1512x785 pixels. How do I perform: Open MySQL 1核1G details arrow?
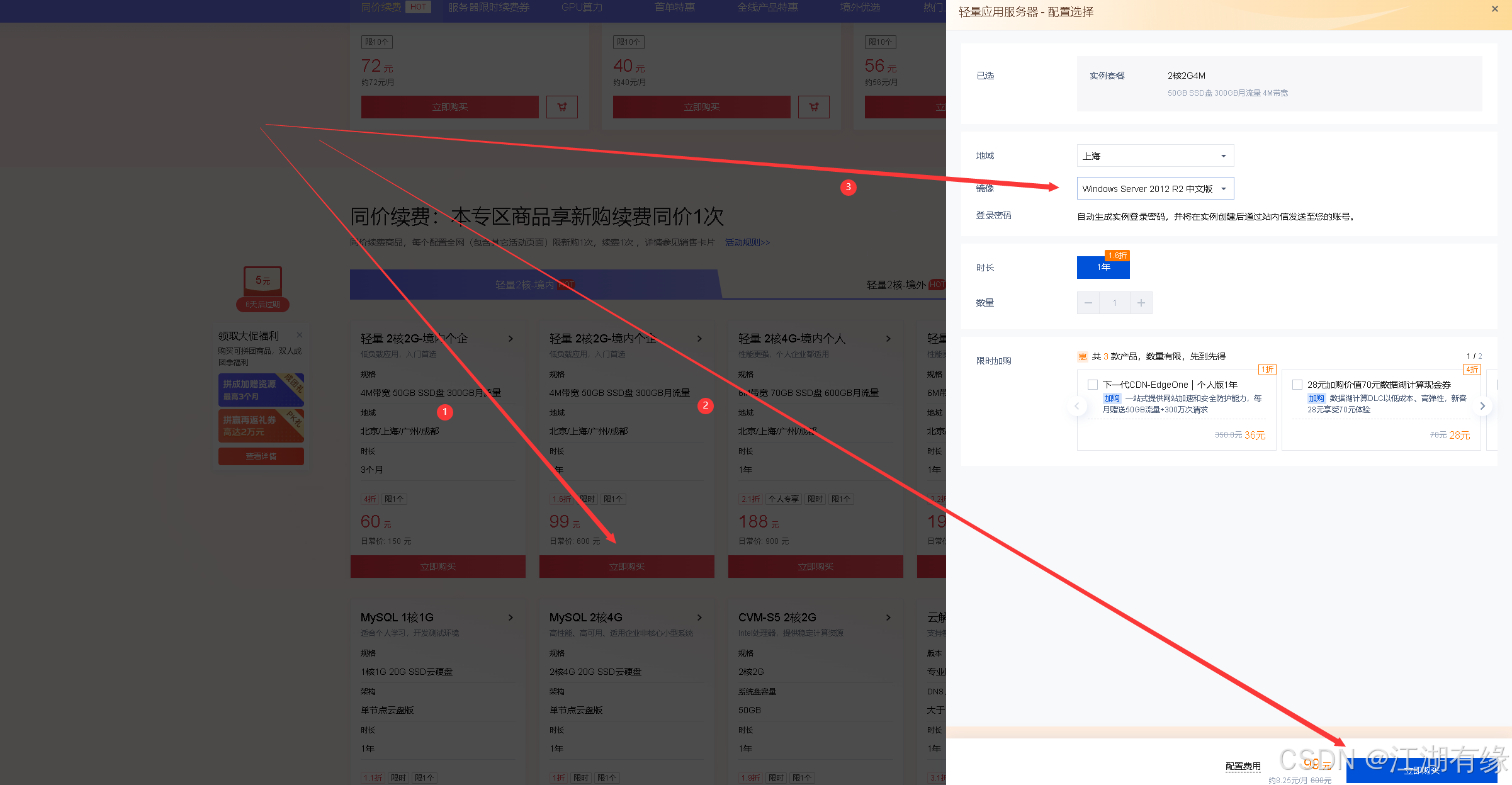(511, 618)
